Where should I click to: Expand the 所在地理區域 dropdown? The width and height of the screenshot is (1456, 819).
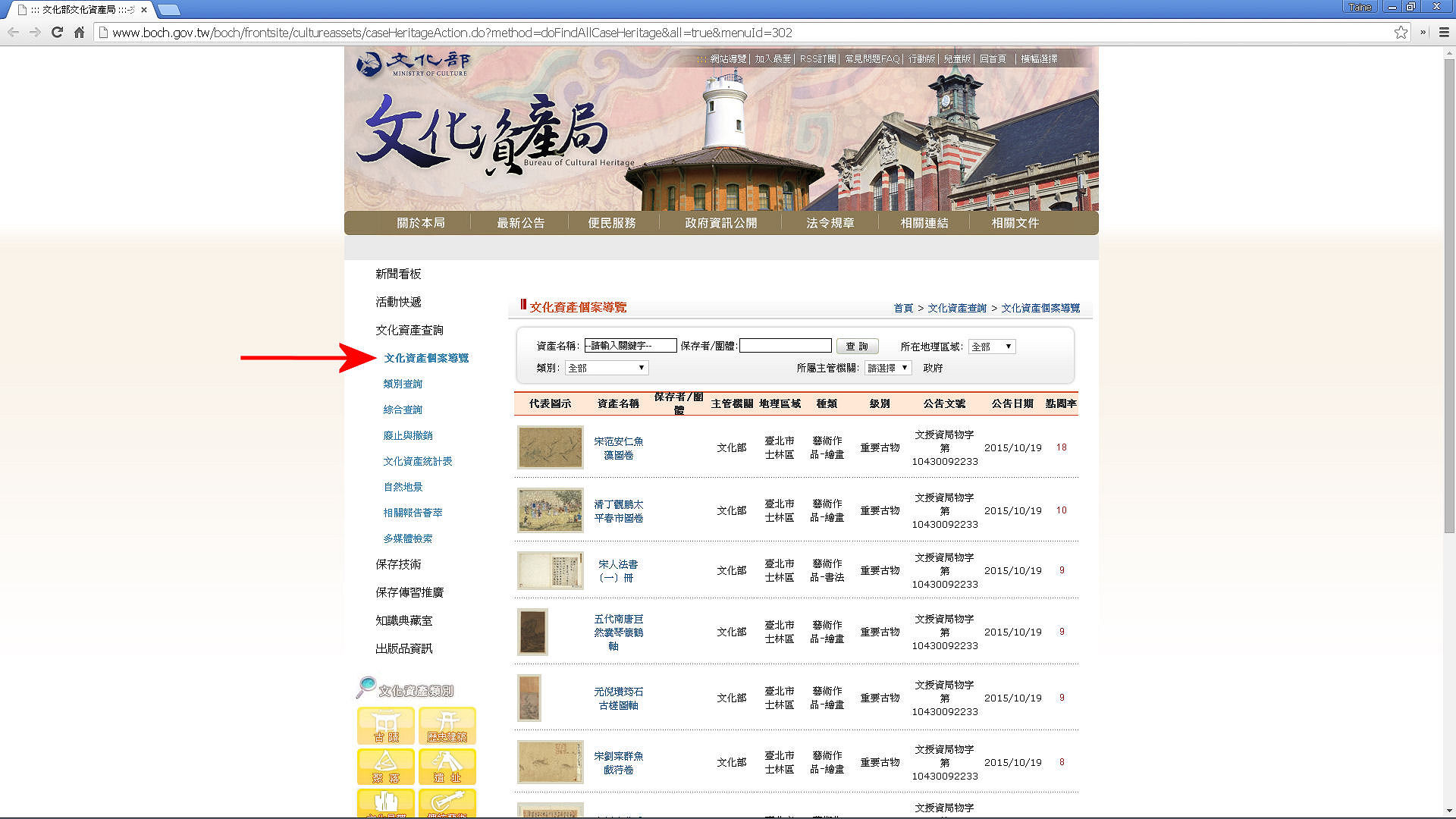(992, 347)
